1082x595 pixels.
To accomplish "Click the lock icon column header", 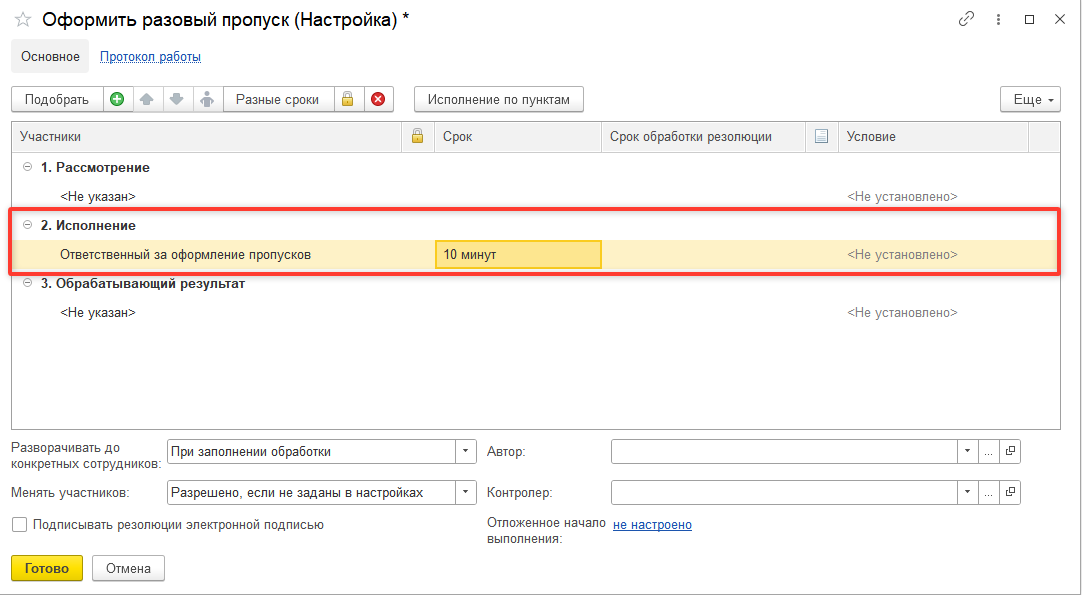I will [x=417, y=137].
